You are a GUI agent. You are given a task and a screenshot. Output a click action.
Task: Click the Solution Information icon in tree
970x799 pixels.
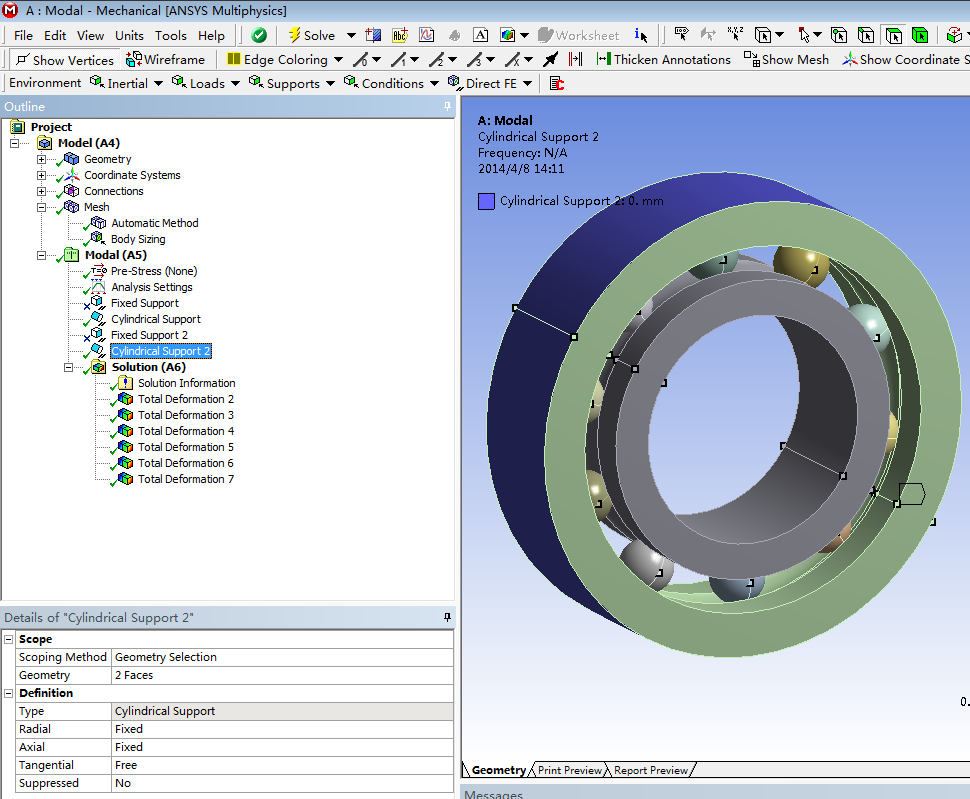point(125,383)
